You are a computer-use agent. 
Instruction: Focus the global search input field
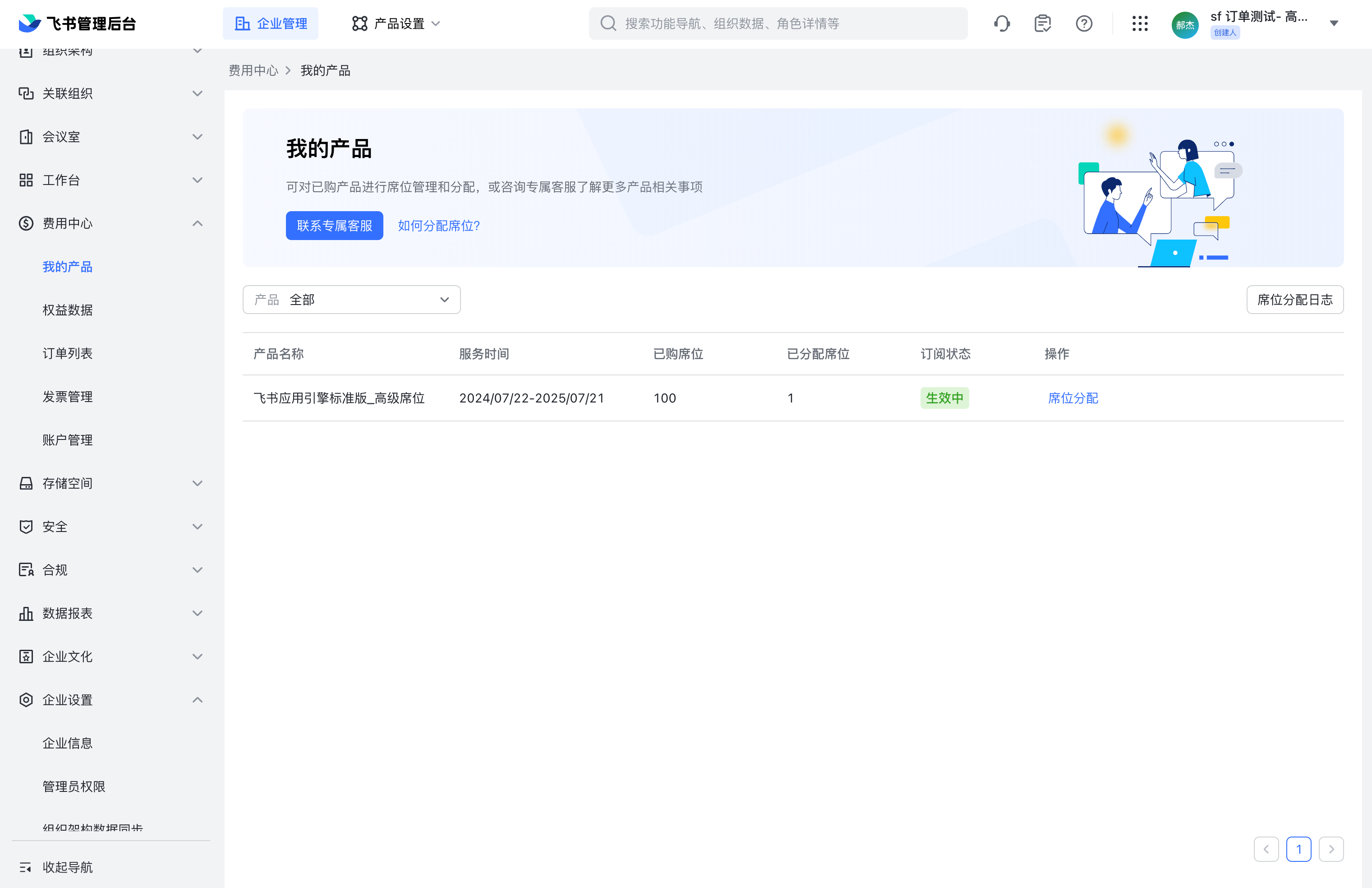point(778,23)
